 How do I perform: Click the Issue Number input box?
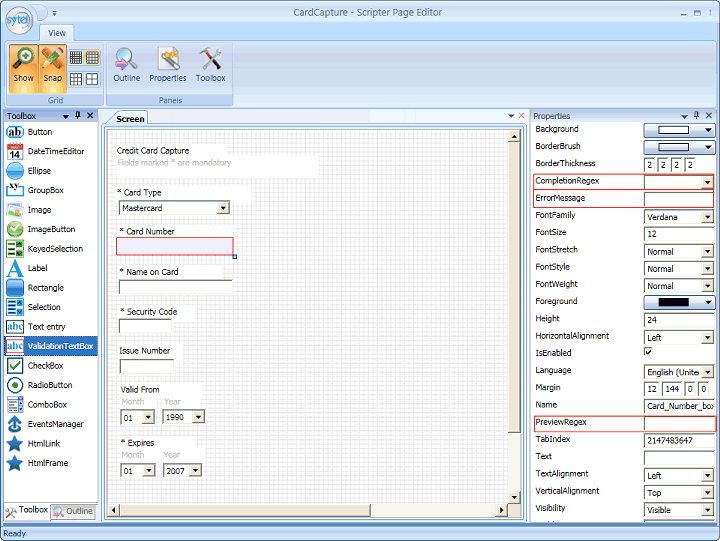point(146,366)
